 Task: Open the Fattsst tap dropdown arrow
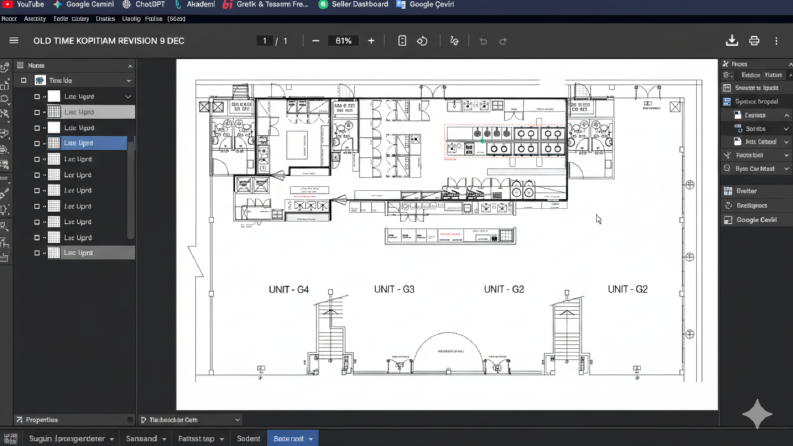222,439
